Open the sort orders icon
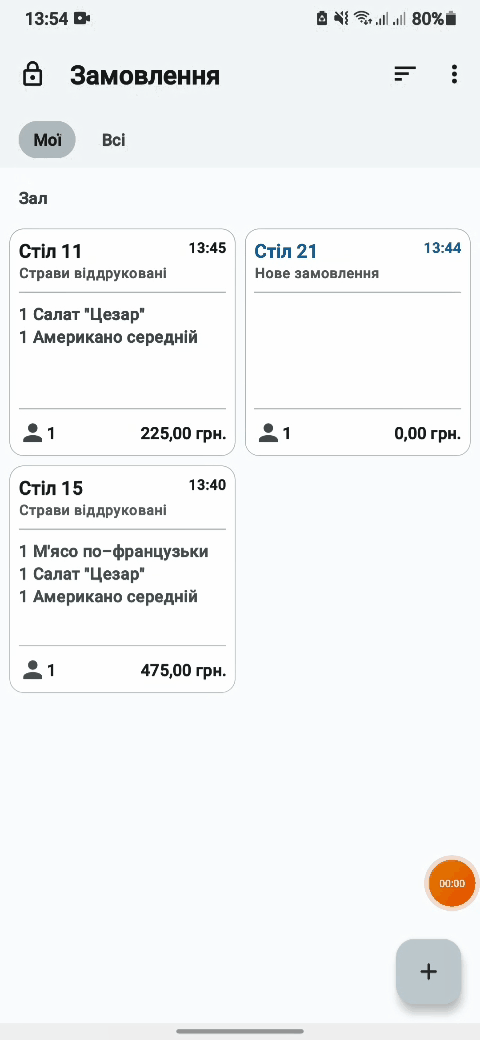The height and width of the screenshot is (1040, 480). point(405,74)
